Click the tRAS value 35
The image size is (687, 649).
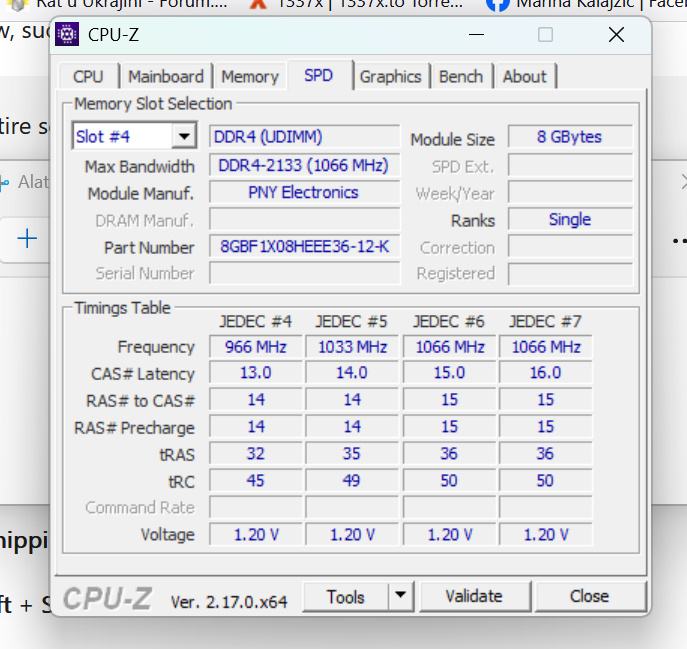coord(352,454)
